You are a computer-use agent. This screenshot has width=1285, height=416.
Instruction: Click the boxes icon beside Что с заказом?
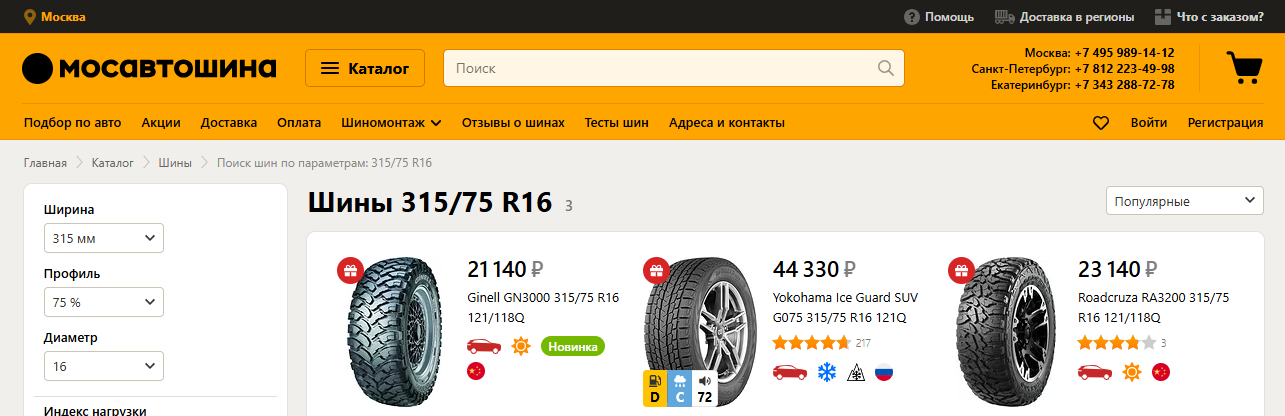pos(1163,17)
